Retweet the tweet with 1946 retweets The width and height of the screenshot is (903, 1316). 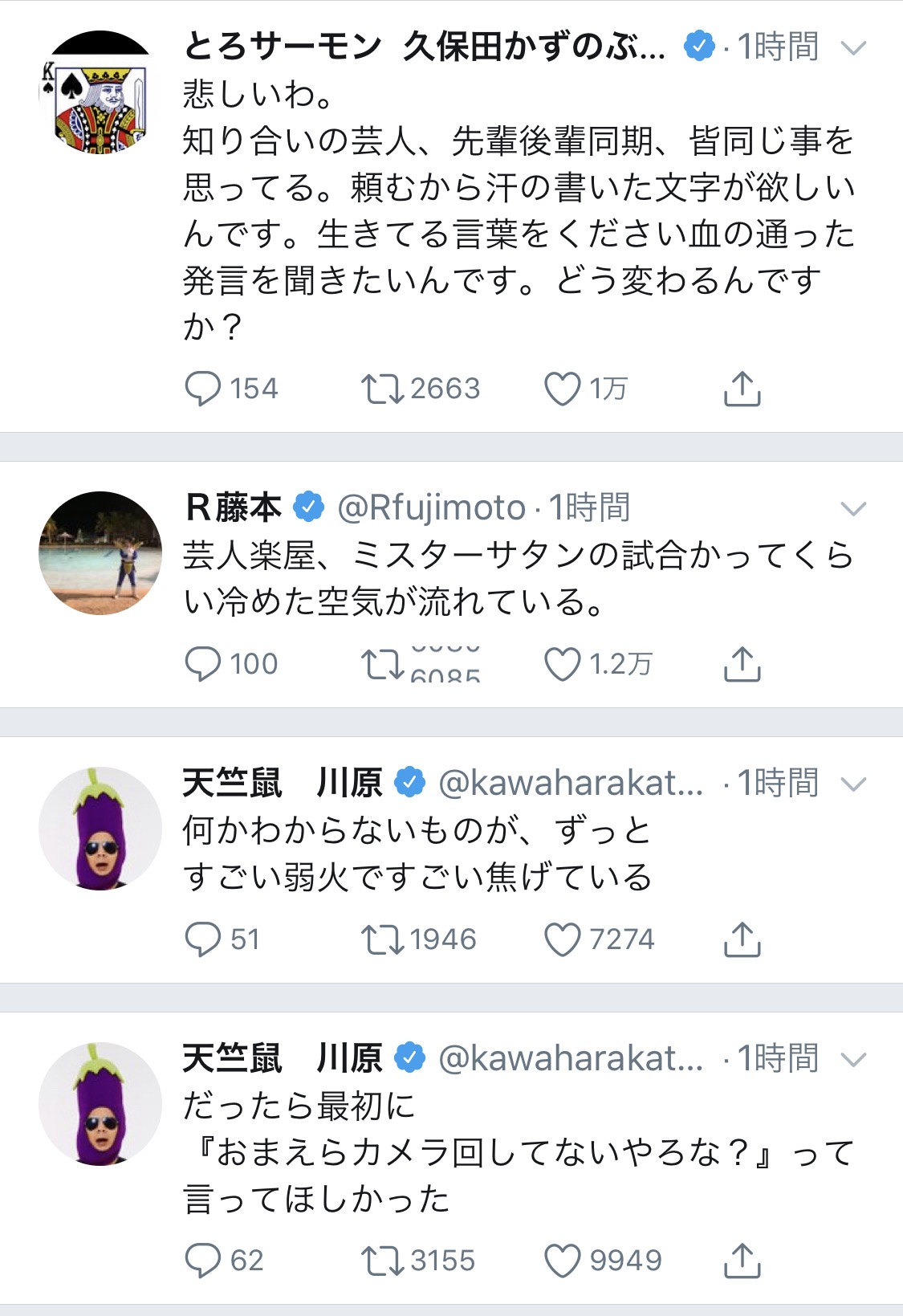point(382,940)
